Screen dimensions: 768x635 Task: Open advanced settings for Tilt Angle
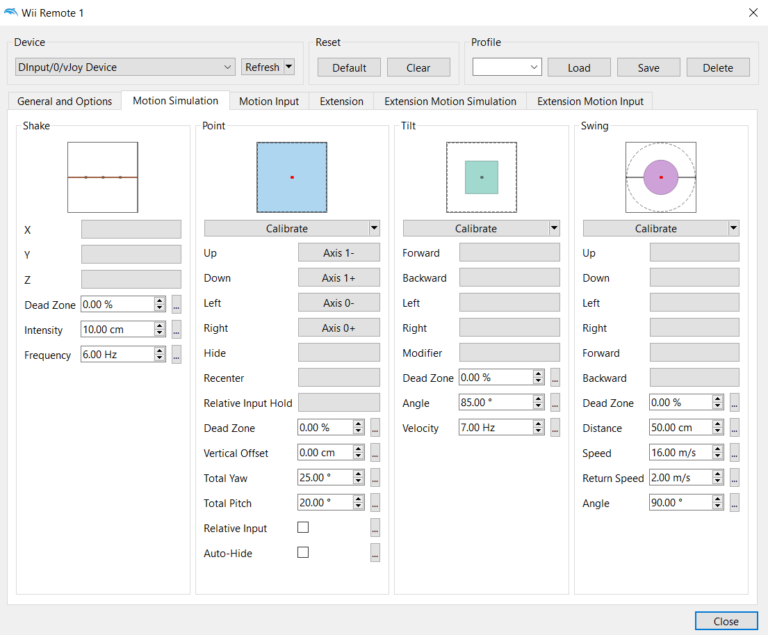[x=555, y=402]
